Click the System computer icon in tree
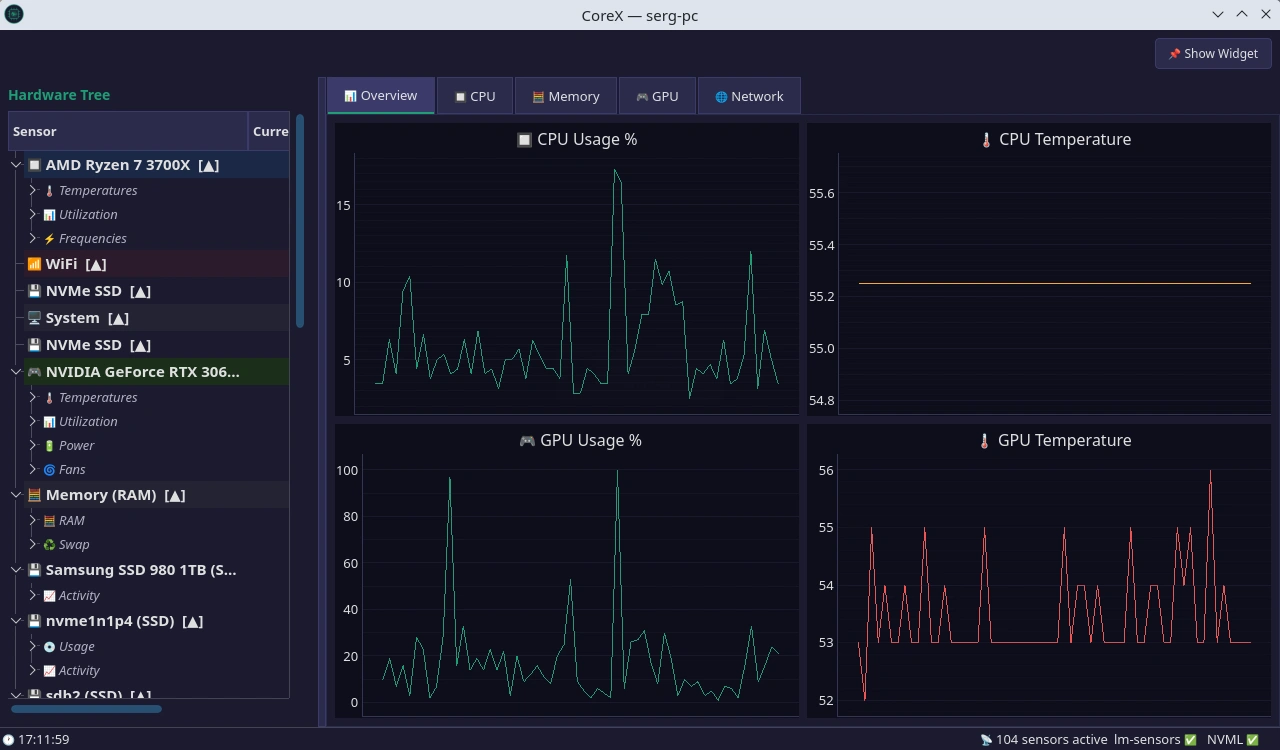Screen dimensions: 1280x750 (x=34, y=318)
